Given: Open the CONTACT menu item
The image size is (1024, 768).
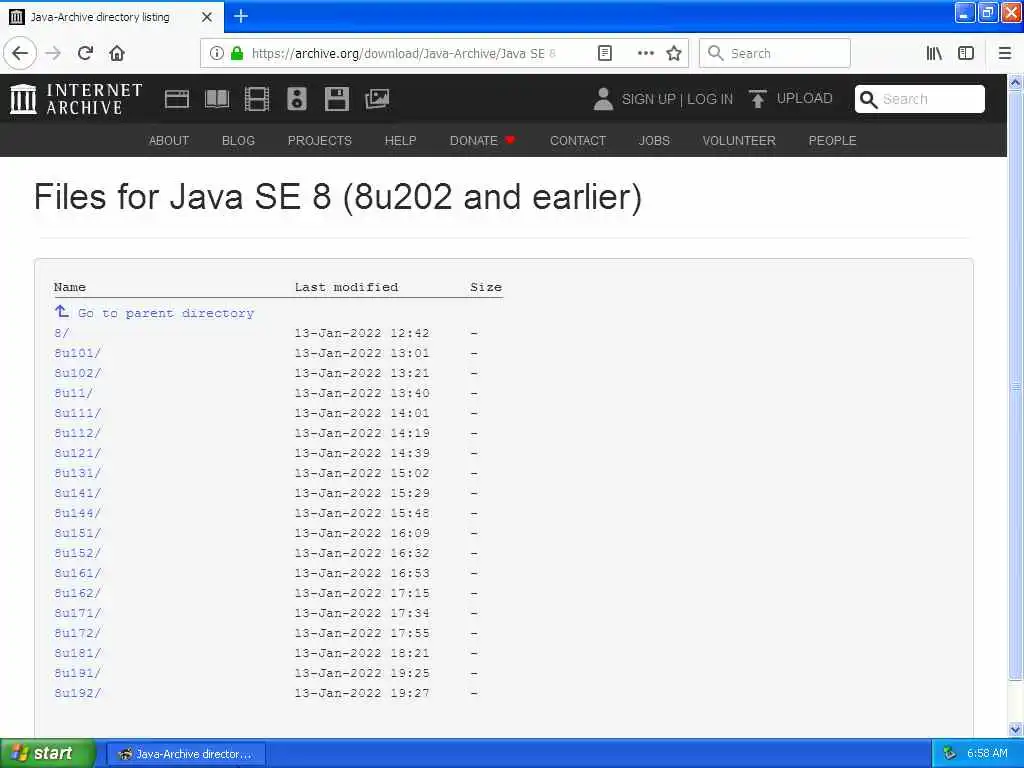Looking at the screenshot, I should [578, 140].
